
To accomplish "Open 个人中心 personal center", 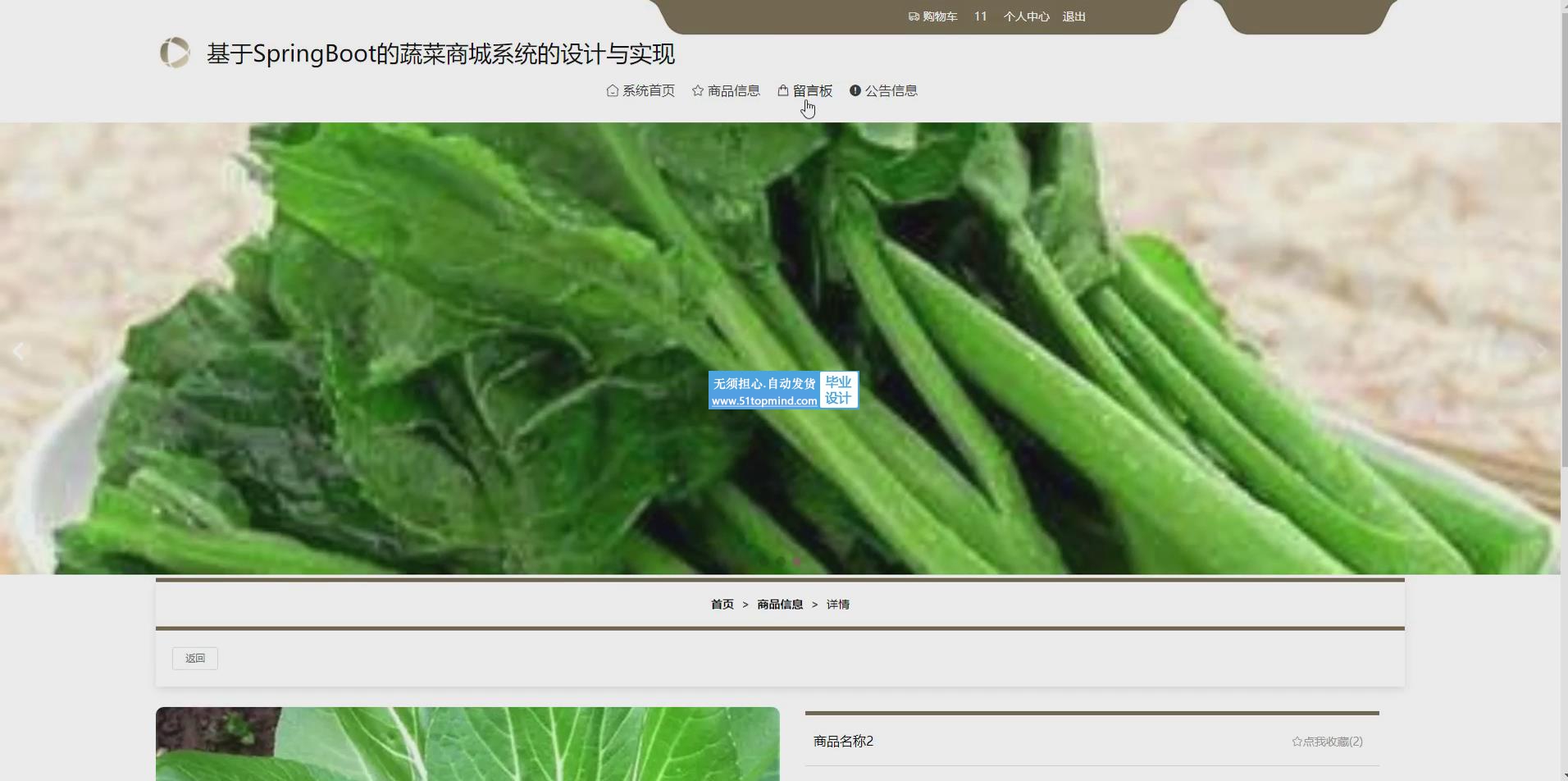I will tap(1026, 16).
